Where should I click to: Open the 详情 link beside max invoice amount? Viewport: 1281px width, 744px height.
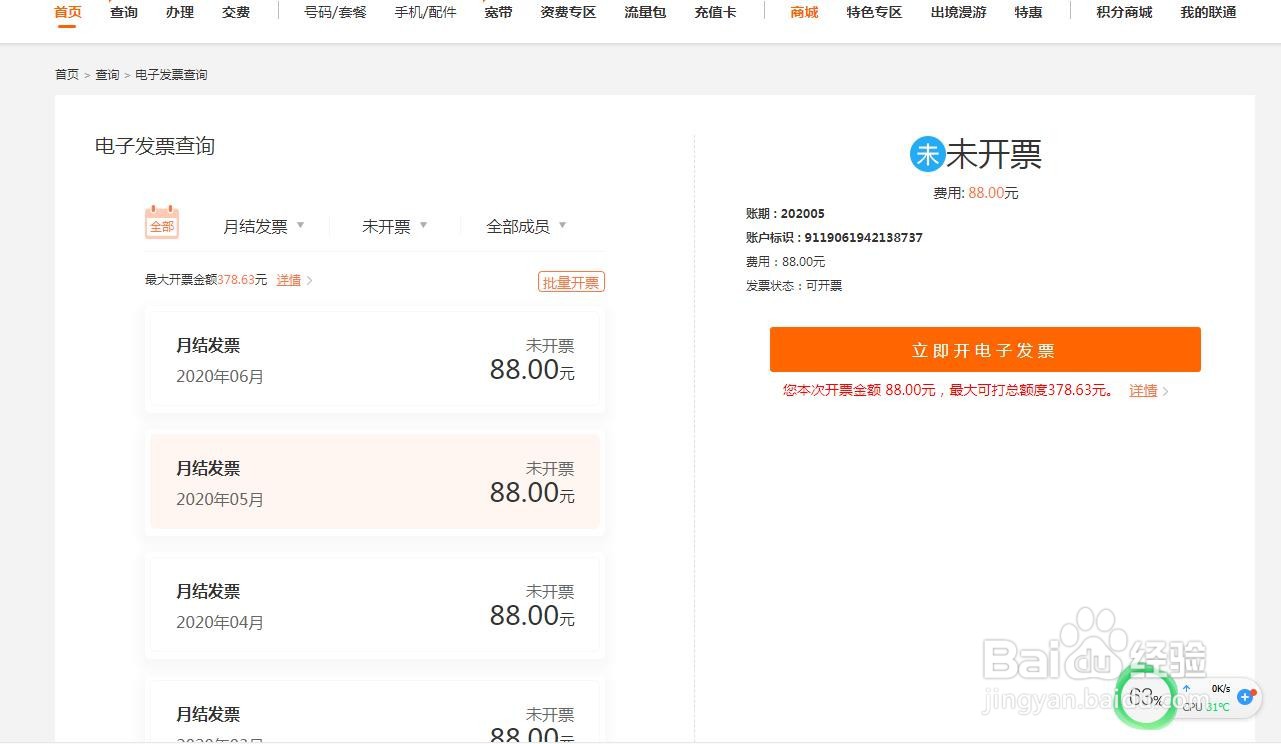[289, 280]
